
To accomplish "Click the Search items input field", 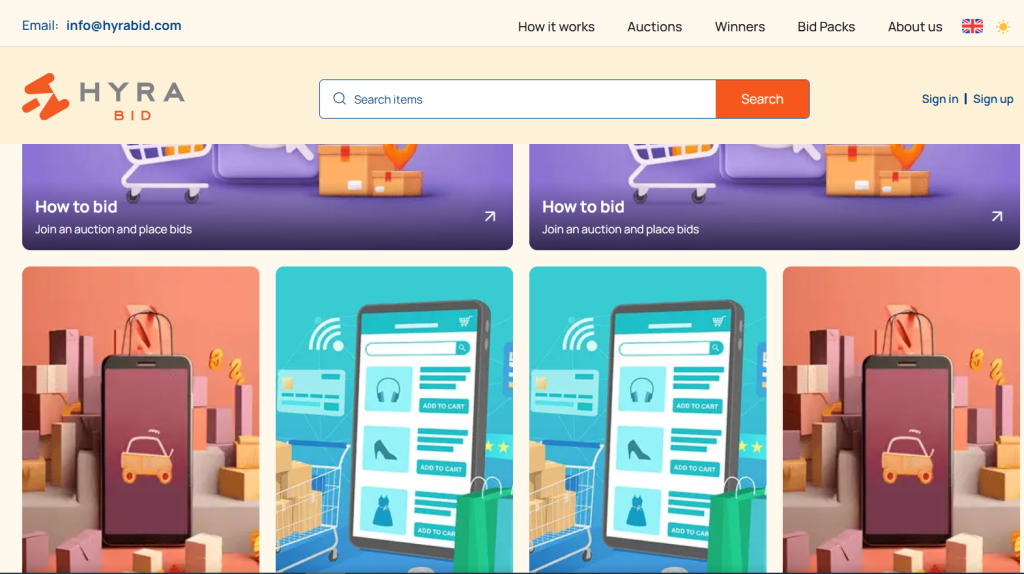I will click(x=517, y=99).
